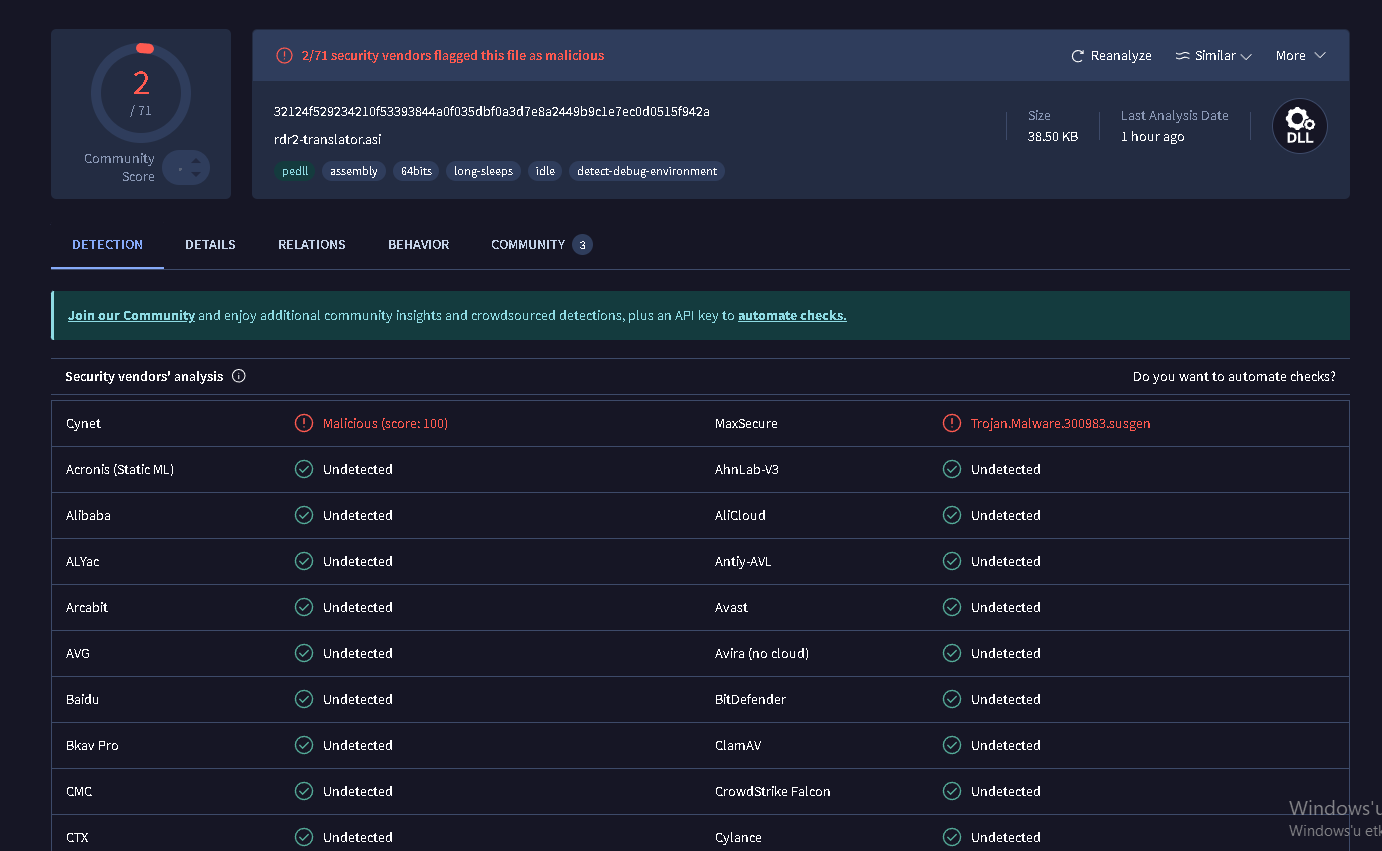The image size is (1382, 851).
Task: Click the info icon beside Security vendors' analysis
Action: coord(239,376)
